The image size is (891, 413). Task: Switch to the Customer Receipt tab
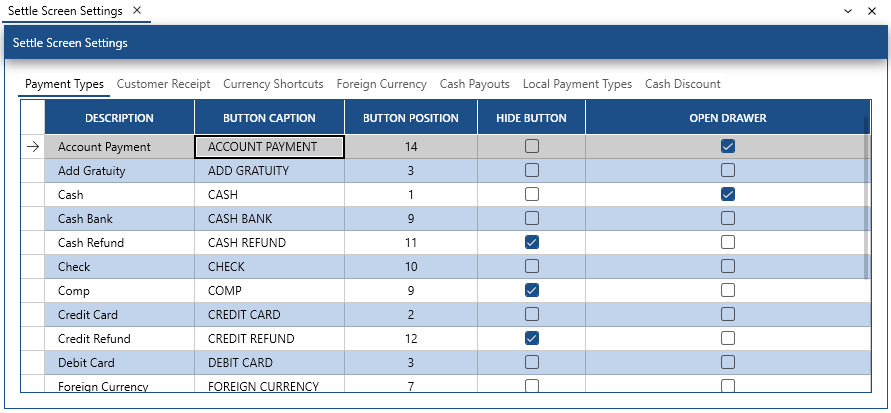click(x=163, y=84)
